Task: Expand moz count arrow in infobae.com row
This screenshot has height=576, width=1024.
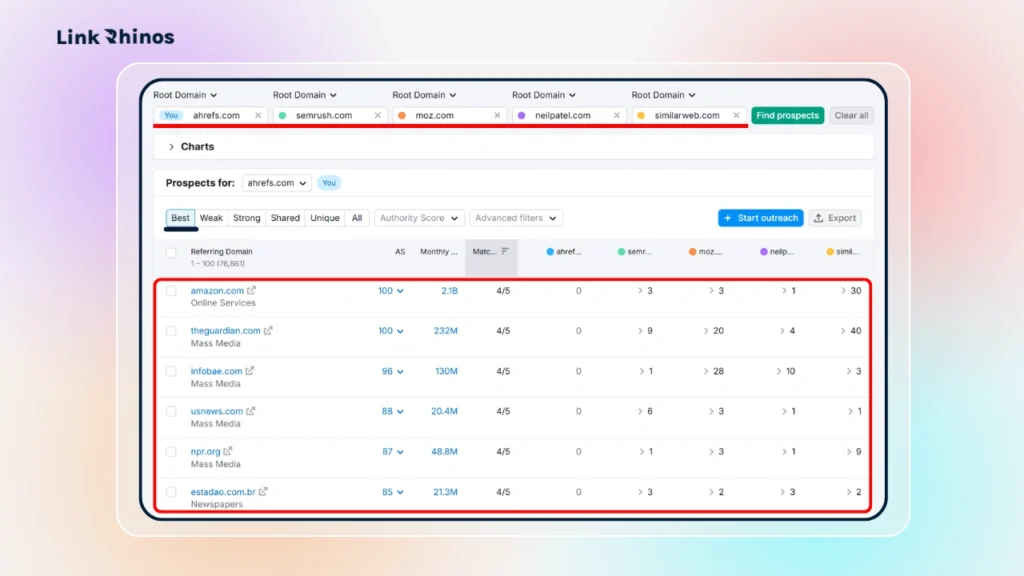Action: click(x=706, y=371)
